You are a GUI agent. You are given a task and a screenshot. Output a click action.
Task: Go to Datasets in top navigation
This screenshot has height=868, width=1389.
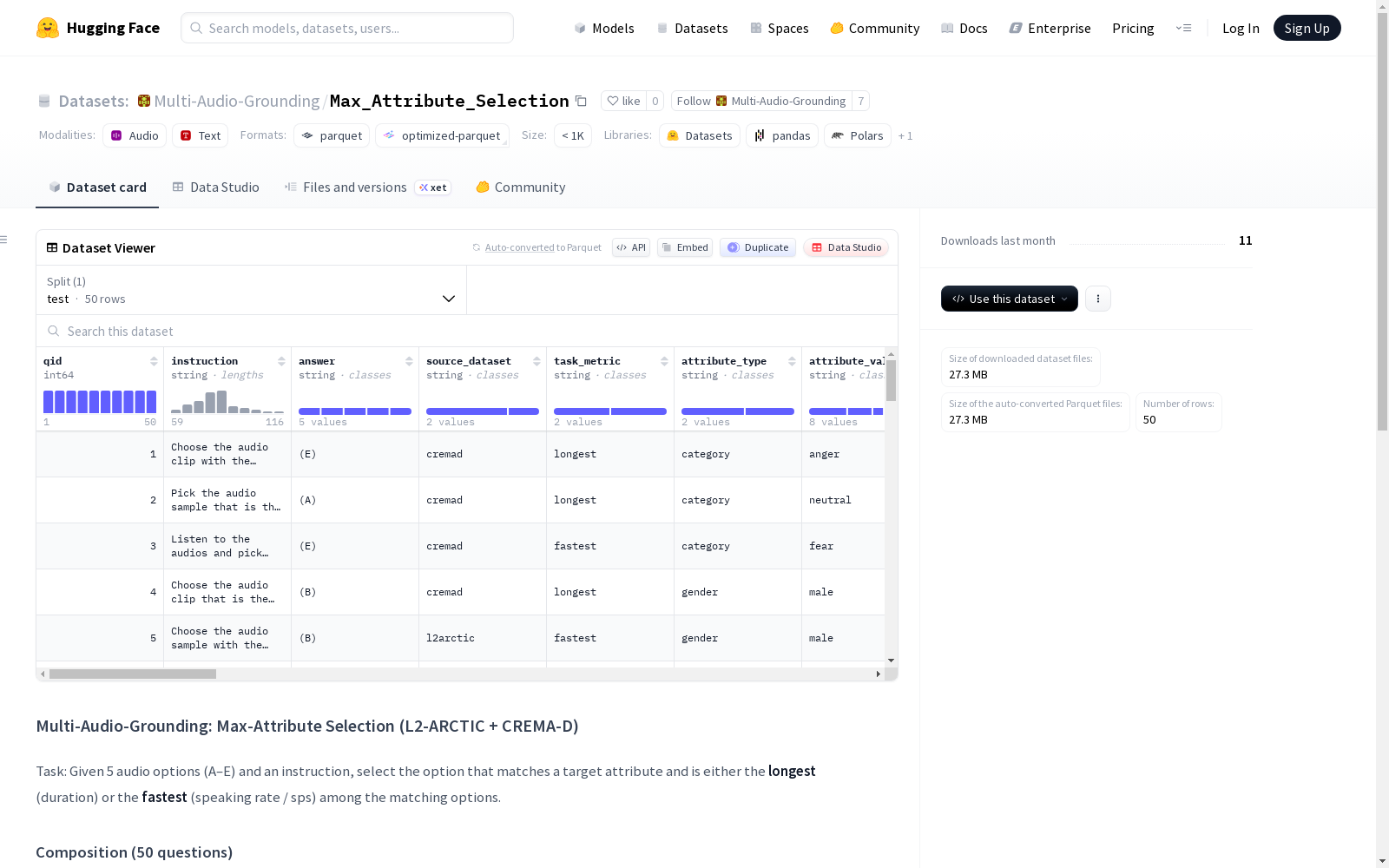pyautogui.click(x=692, y=29)
